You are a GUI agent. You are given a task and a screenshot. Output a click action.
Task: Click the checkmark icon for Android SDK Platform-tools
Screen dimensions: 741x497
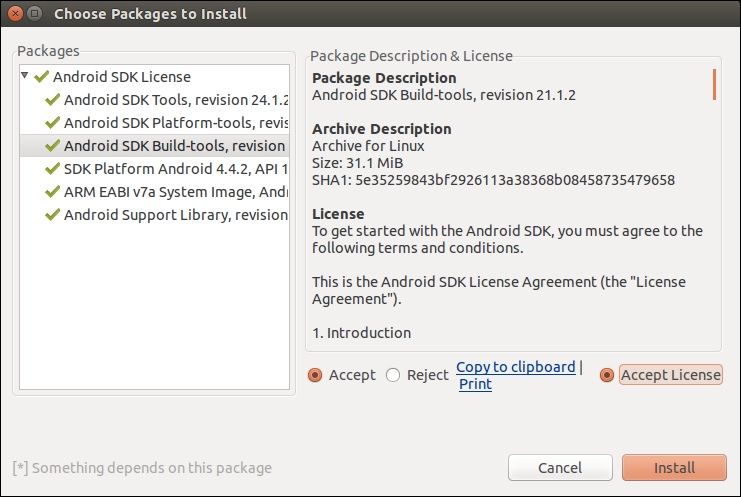click(x=52, y=123)
